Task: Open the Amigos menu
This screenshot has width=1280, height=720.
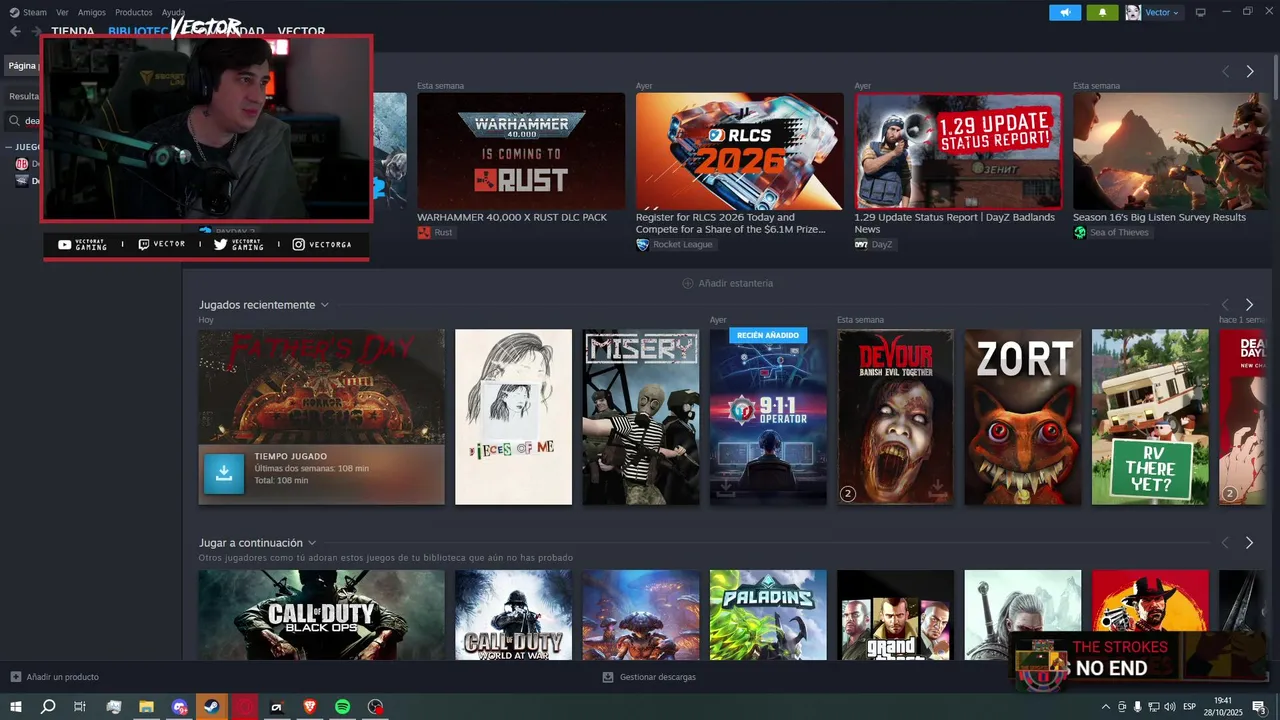Action: (92, 12)
